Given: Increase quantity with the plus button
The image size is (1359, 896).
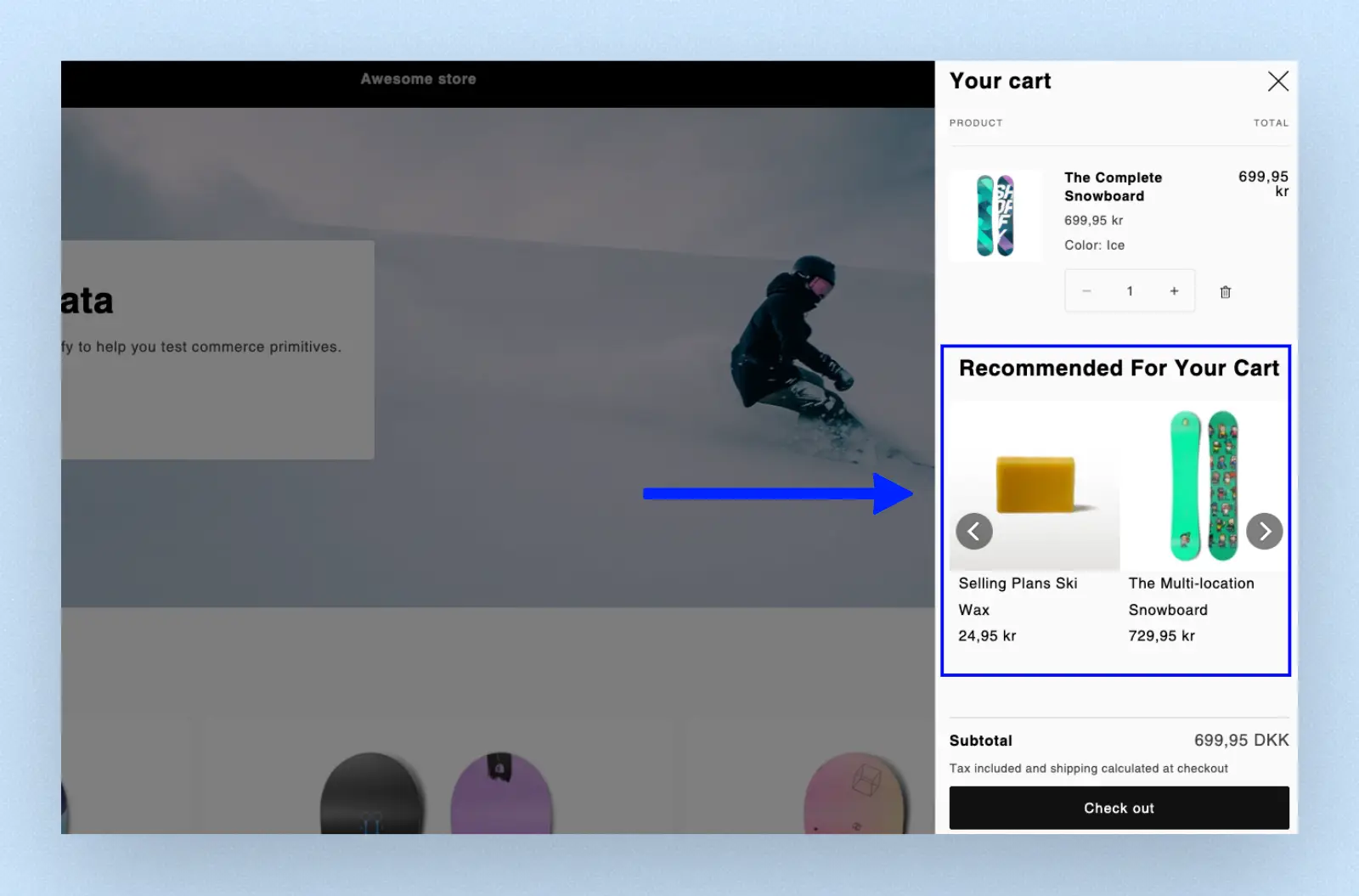Looking at the screenshot, I should (x=1174, y=291).
